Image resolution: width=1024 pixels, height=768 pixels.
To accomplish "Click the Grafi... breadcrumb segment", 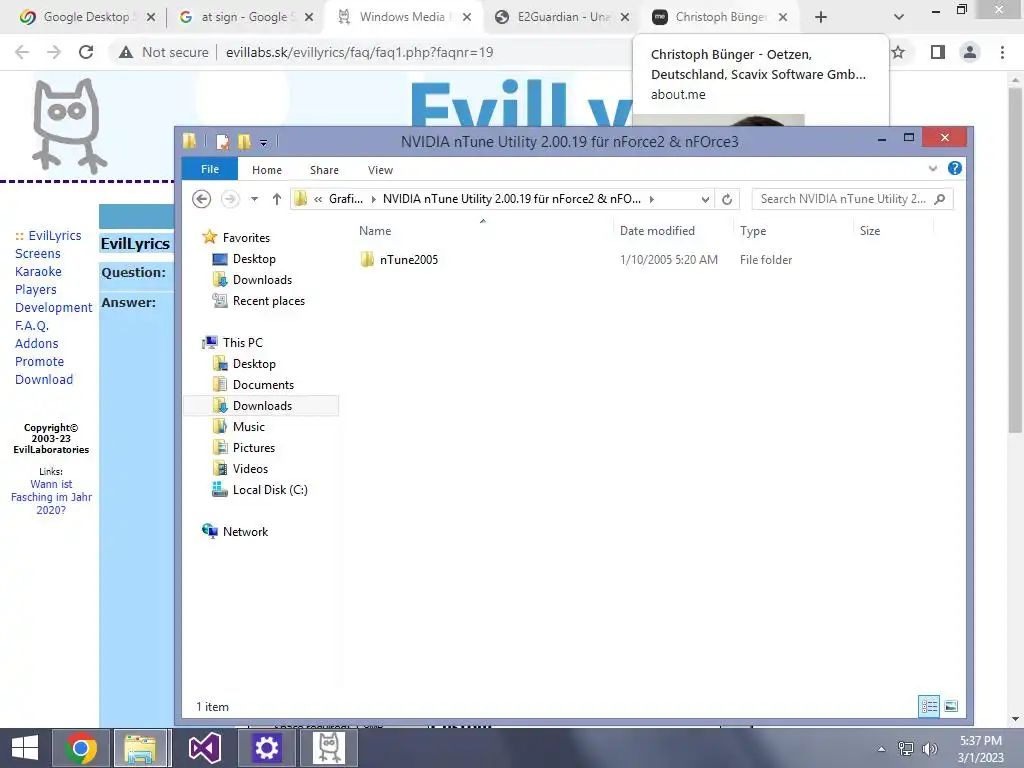I will [x=345, y=199].
